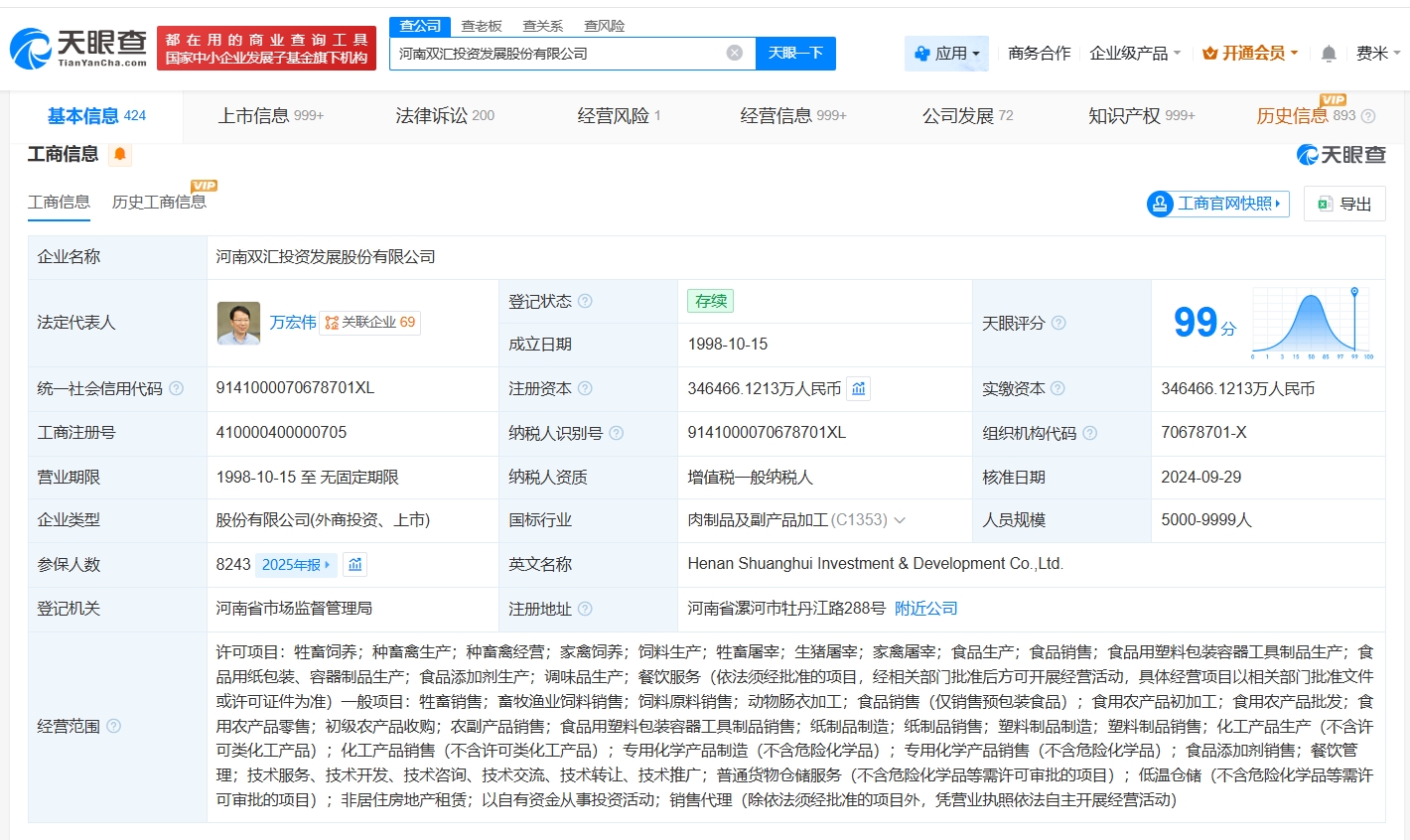Open the notification bell icon
1410x840 pixels.
click(x=1329, y=54)
